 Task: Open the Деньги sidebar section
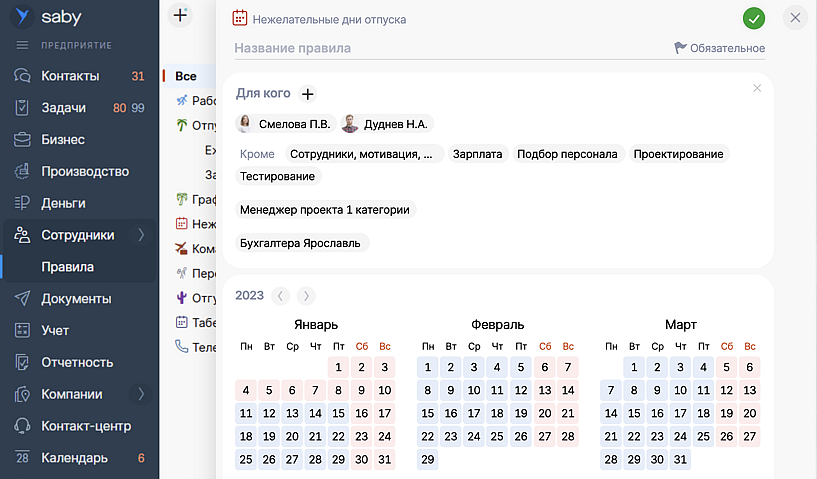point(63,203)
